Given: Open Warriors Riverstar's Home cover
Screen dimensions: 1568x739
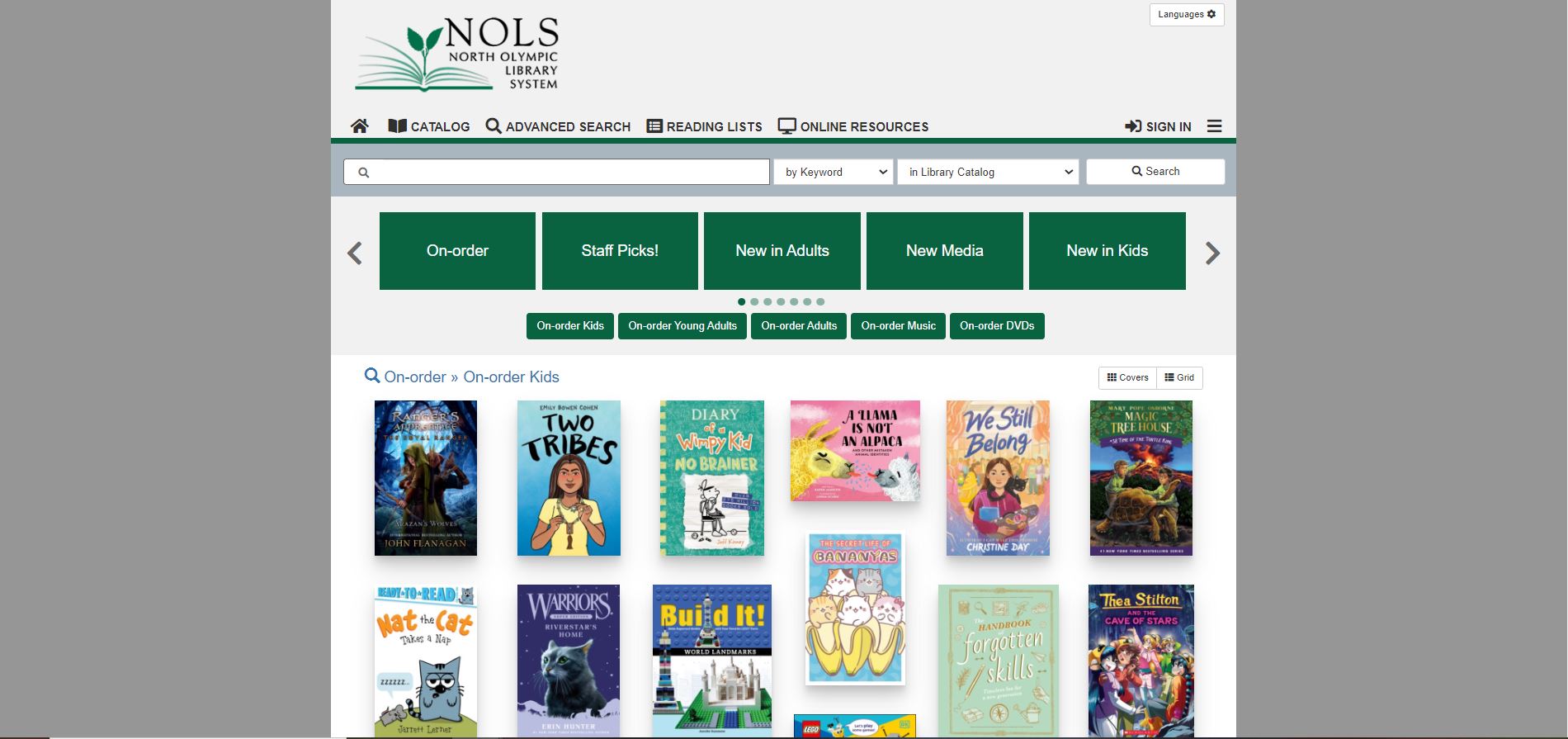Looking at the screenshot, I should [569, 661].
